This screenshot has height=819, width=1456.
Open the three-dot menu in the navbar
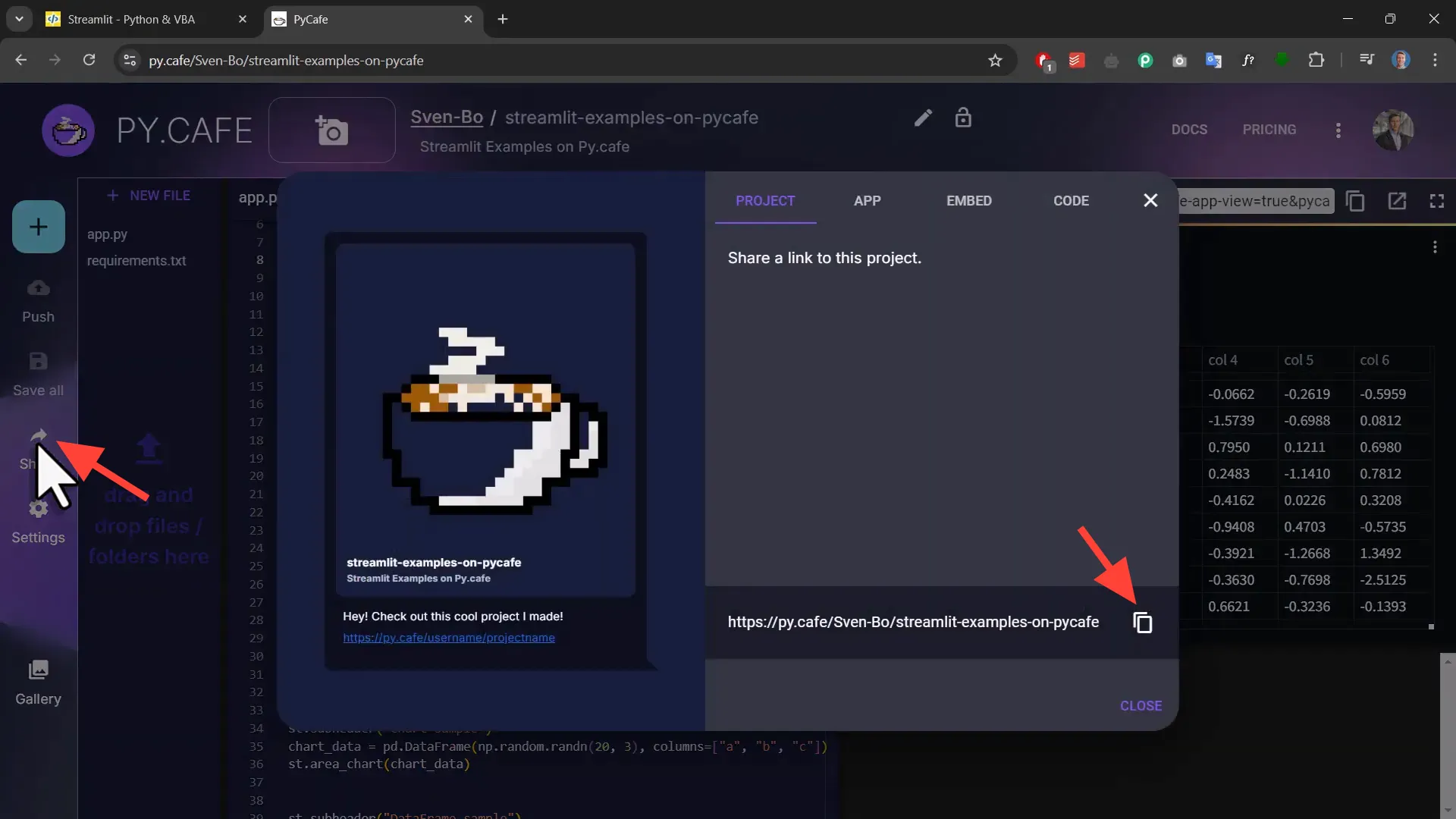point(1338,130)
